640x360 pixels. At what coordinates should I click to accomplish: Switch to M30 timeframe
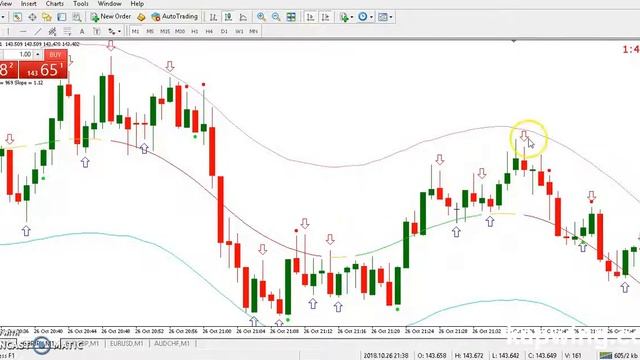(x=180, y=31)
